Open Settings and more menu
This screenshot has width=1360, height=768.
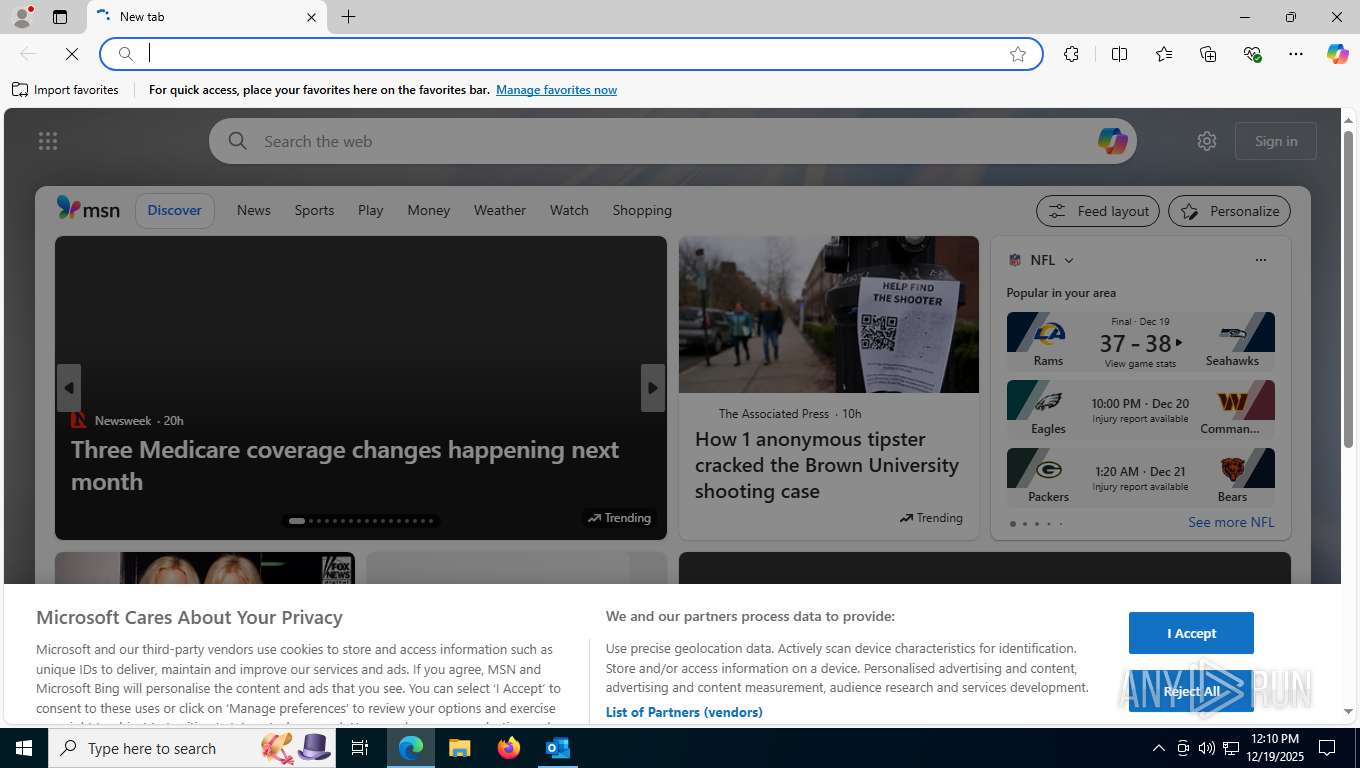point(1296,54)
